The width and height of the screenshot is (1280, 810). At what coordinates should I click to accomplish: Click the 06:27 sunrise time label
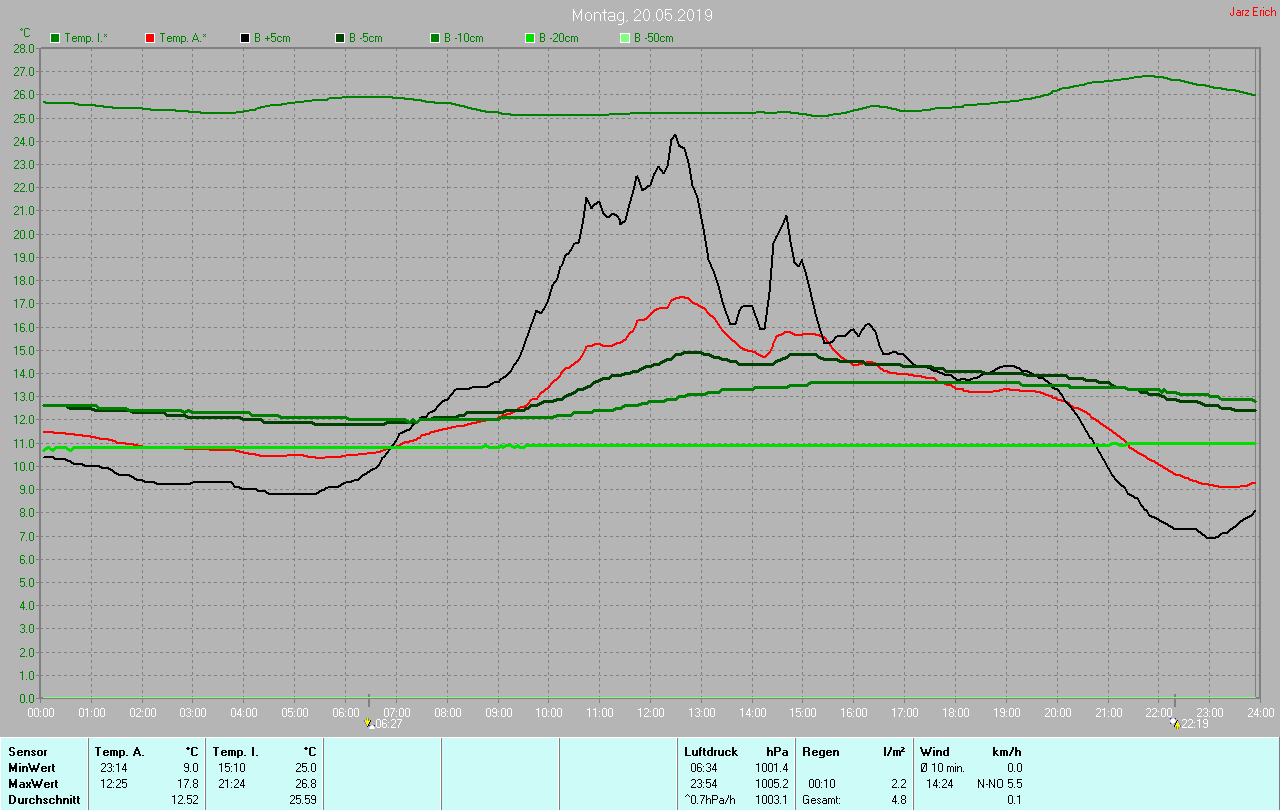click(x=388, y=724)
